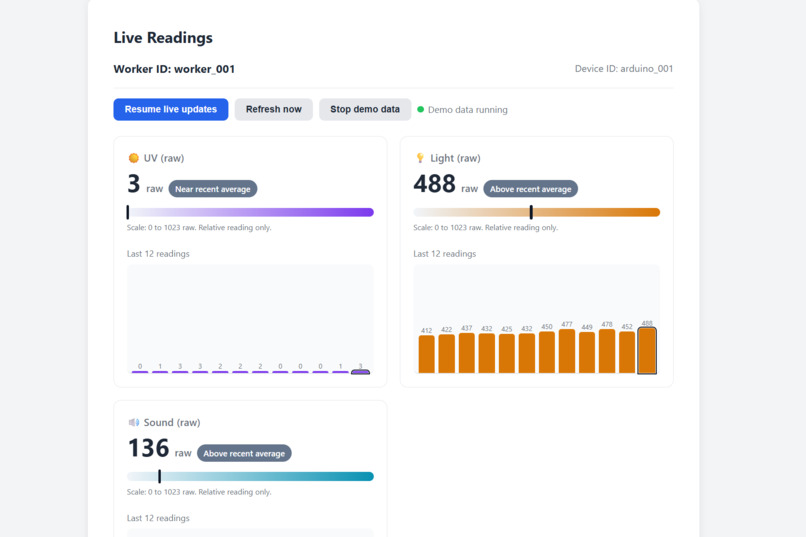Click 'Last 12 readings' in Sound card
Viewport: 806px width, 537px height.
158,518
